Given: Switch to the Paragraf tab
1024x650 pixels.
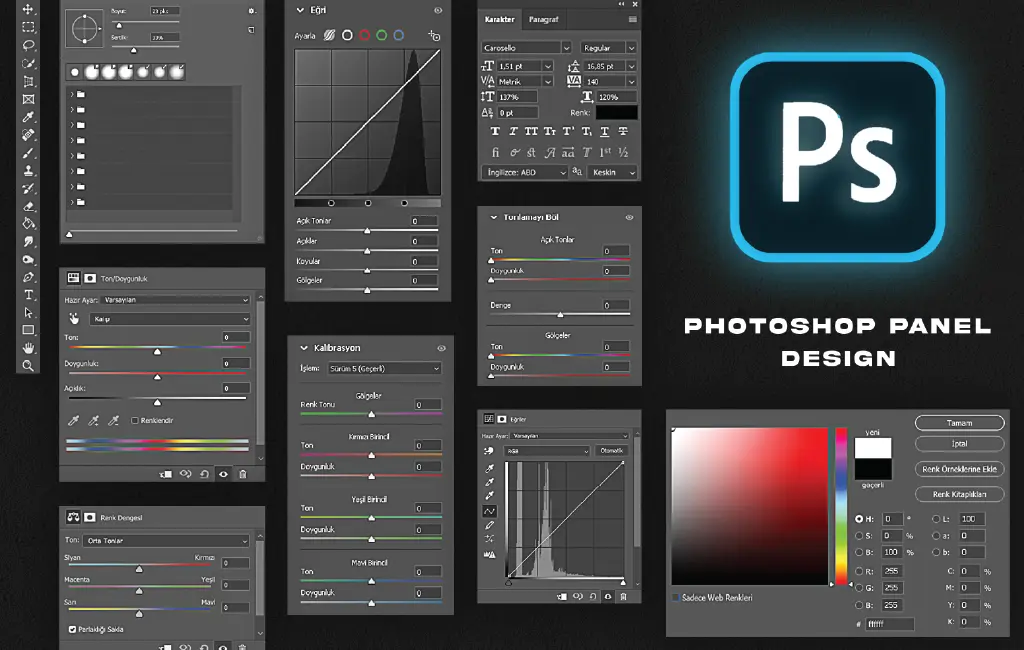Looking at the screenshot, I should (543, 20).
